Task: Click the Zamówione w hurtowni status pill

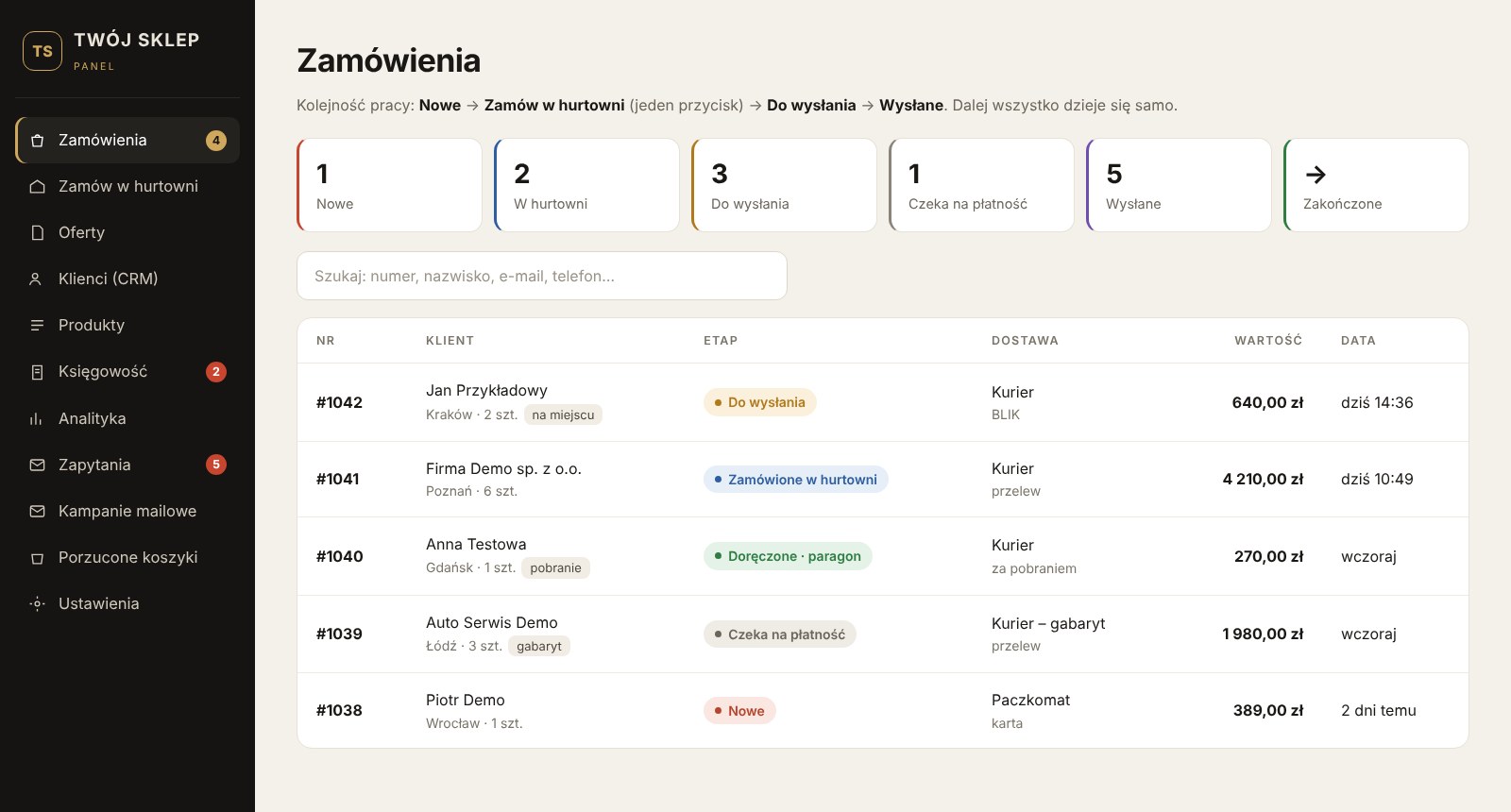Action: point(795,480)
